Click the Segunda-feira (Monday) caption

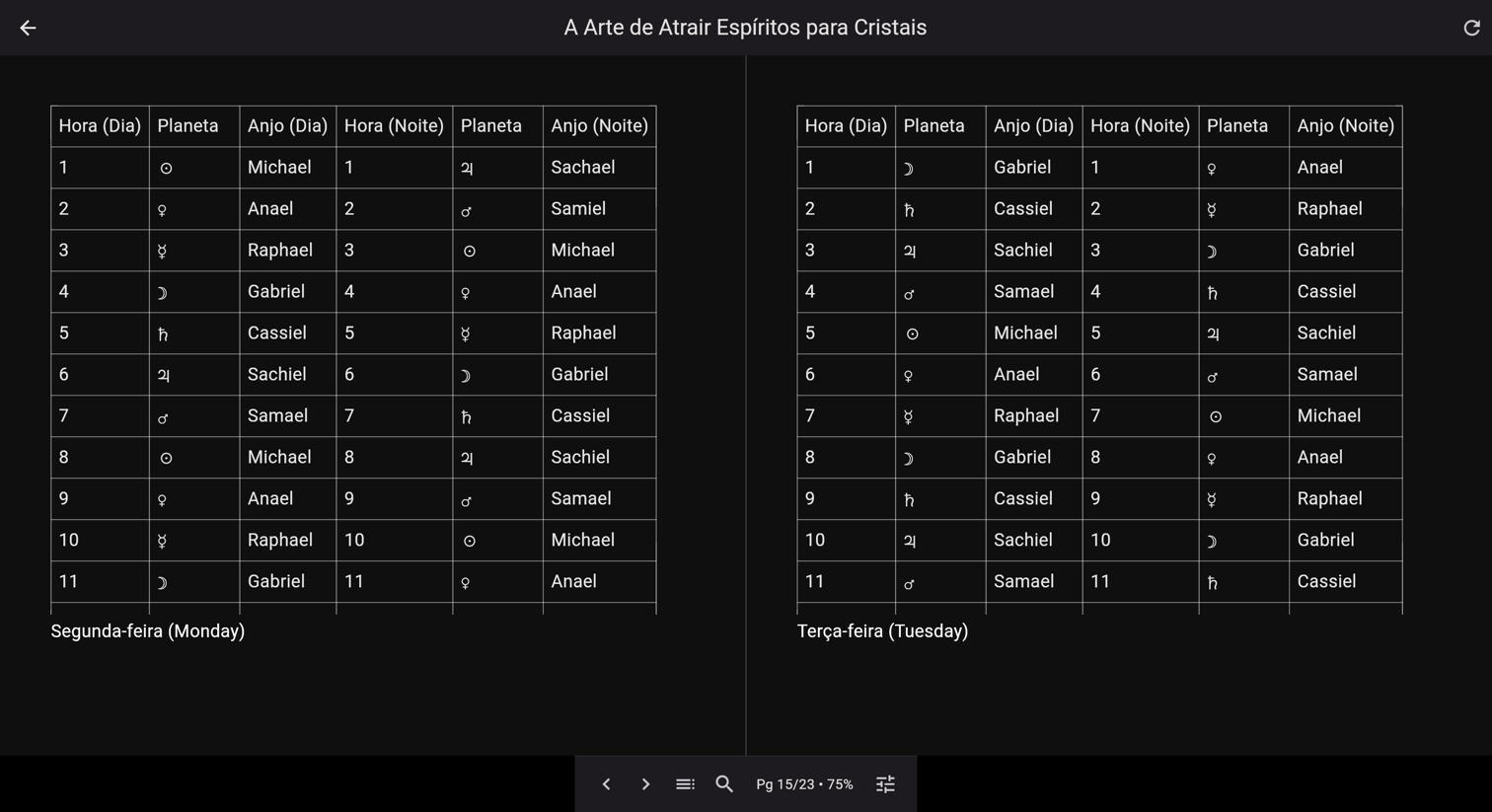(x=147, y=630)
